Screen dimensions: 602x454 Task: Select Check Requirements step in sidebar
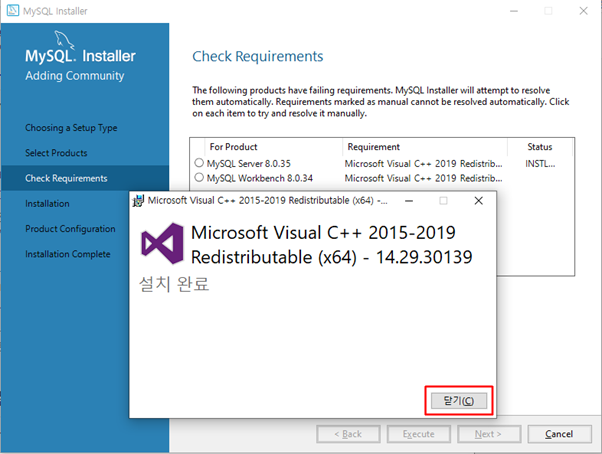coord(85,178)
